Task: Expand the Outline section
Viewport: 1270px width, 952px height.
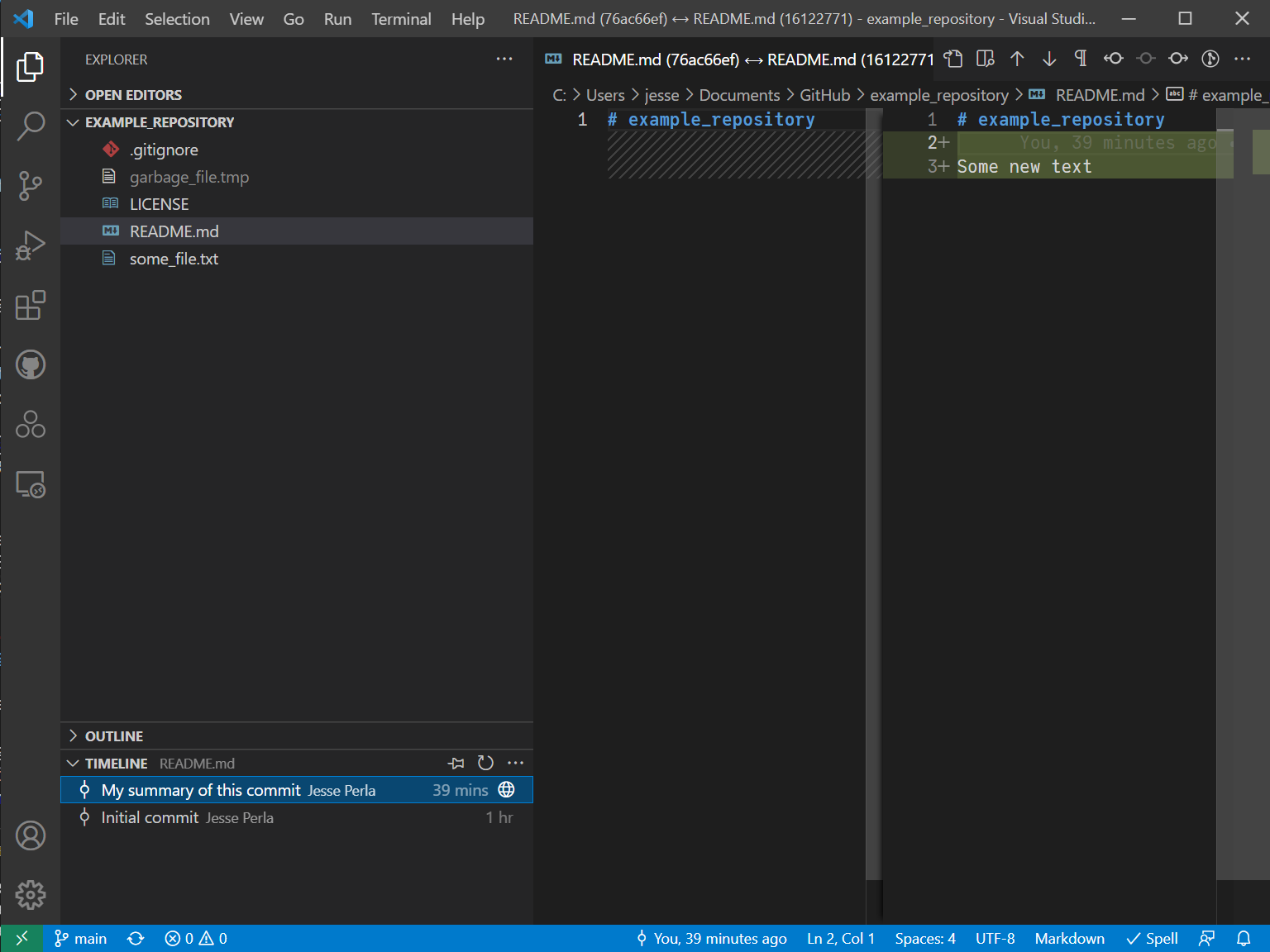Action: click(x=114, y=736)
